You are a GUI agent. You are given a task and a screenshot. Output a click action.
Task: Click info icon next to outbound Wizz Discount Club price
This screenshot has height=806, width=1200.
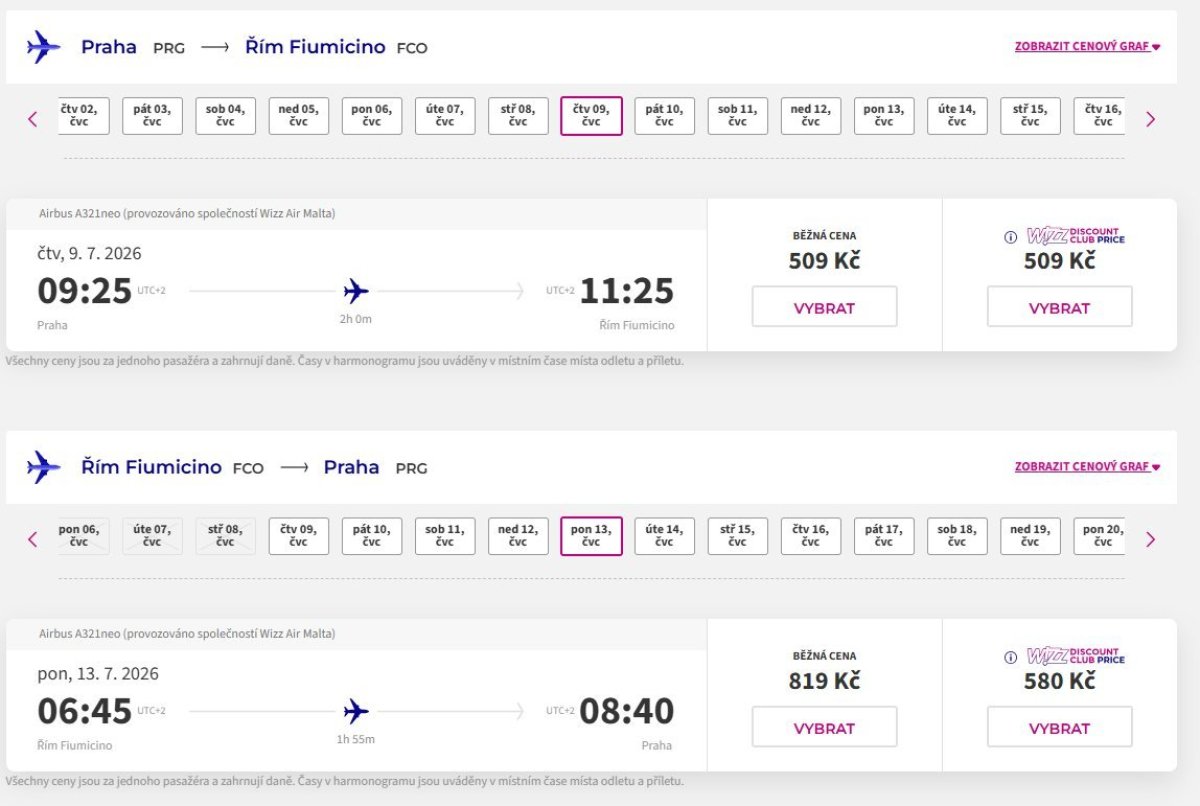[1010, 237]
